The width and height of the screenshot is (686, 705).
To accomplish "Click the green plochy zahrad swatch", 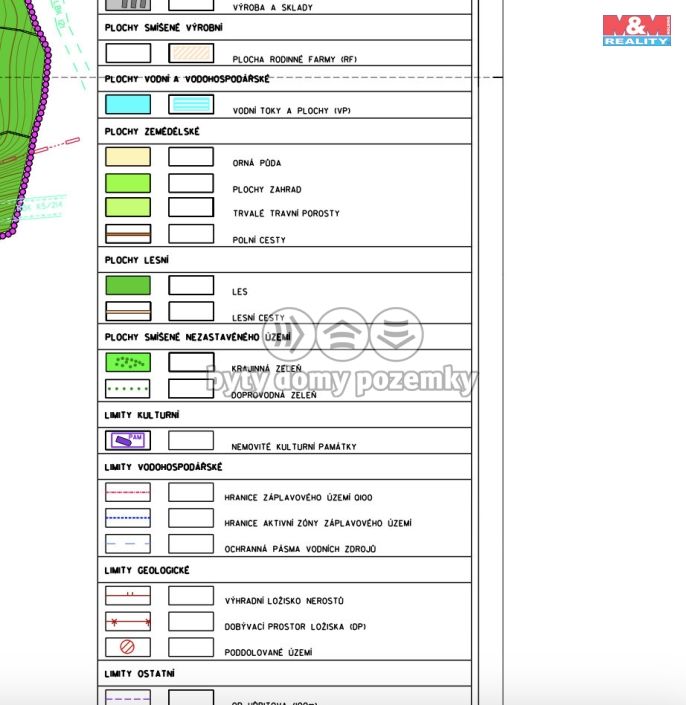I will (128, 183).
